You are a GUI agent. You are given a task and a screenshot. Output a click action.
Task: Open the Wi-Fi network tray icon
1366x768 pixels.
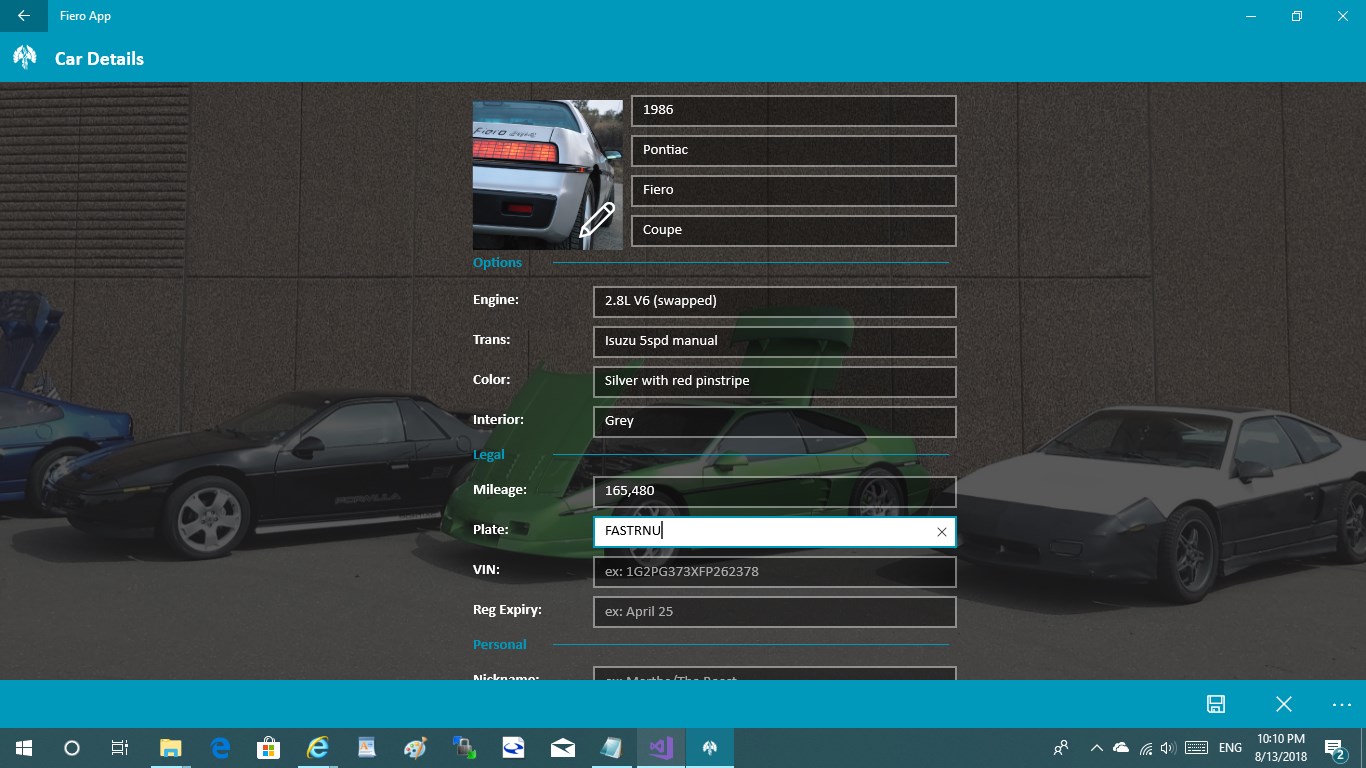(x=1145, y=748)
